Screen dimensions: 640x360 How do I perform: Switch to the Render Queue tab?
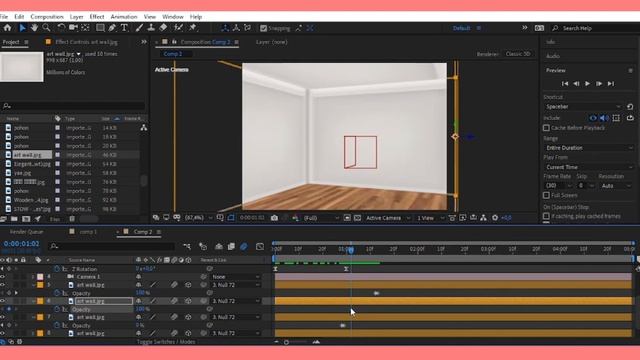coord(27,232)
